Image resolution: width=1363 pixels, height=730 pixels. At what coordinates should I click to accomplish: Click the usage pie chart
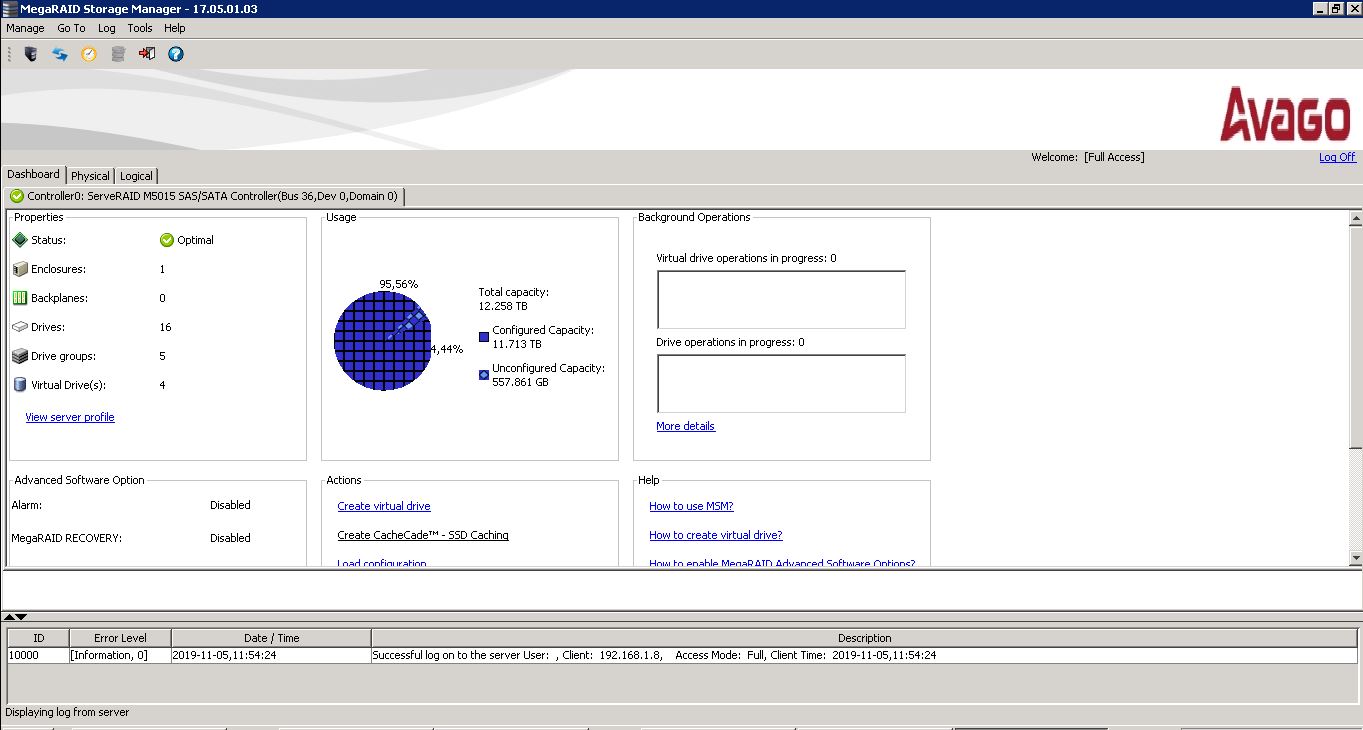383,341
